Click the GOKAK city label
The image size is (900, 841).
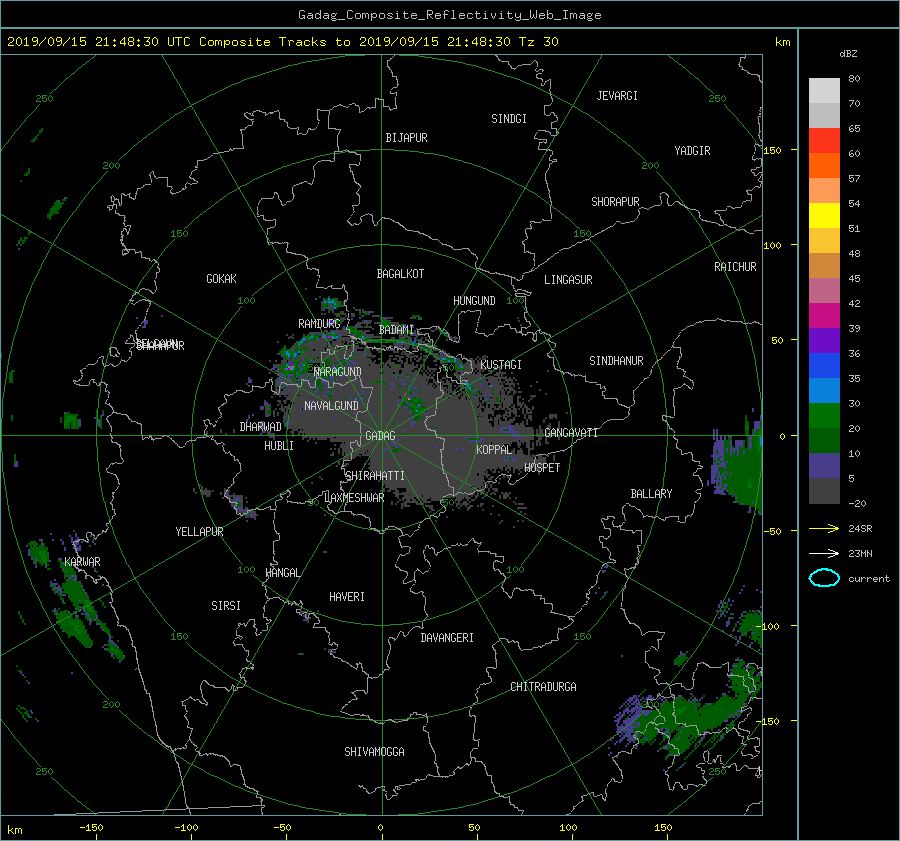point(222,279)
